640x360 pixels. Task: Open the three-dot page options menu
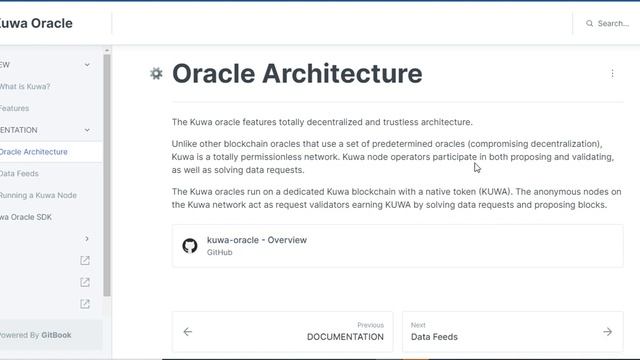click(x=612, y=73)
